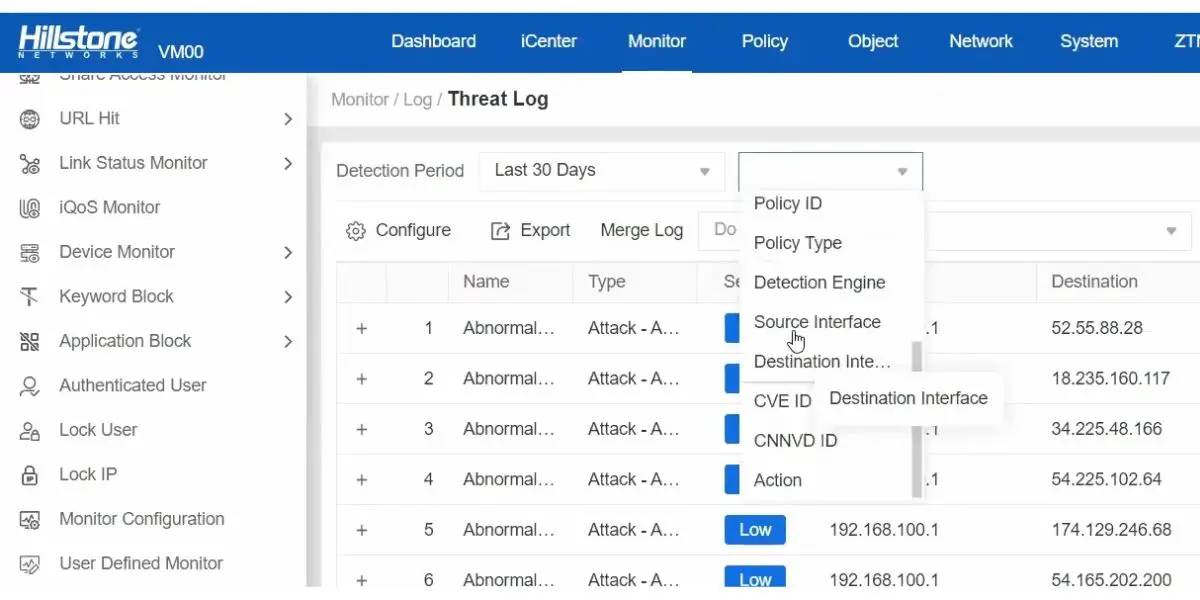Viewport: 1200px width, 600px height.
Task: Click the Lock IP icon
Action: pos(30,475)
